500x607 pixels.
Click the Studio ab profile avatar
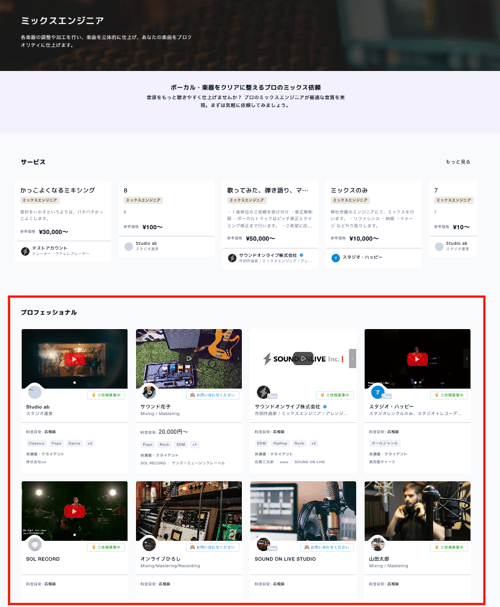click(35, 392)
